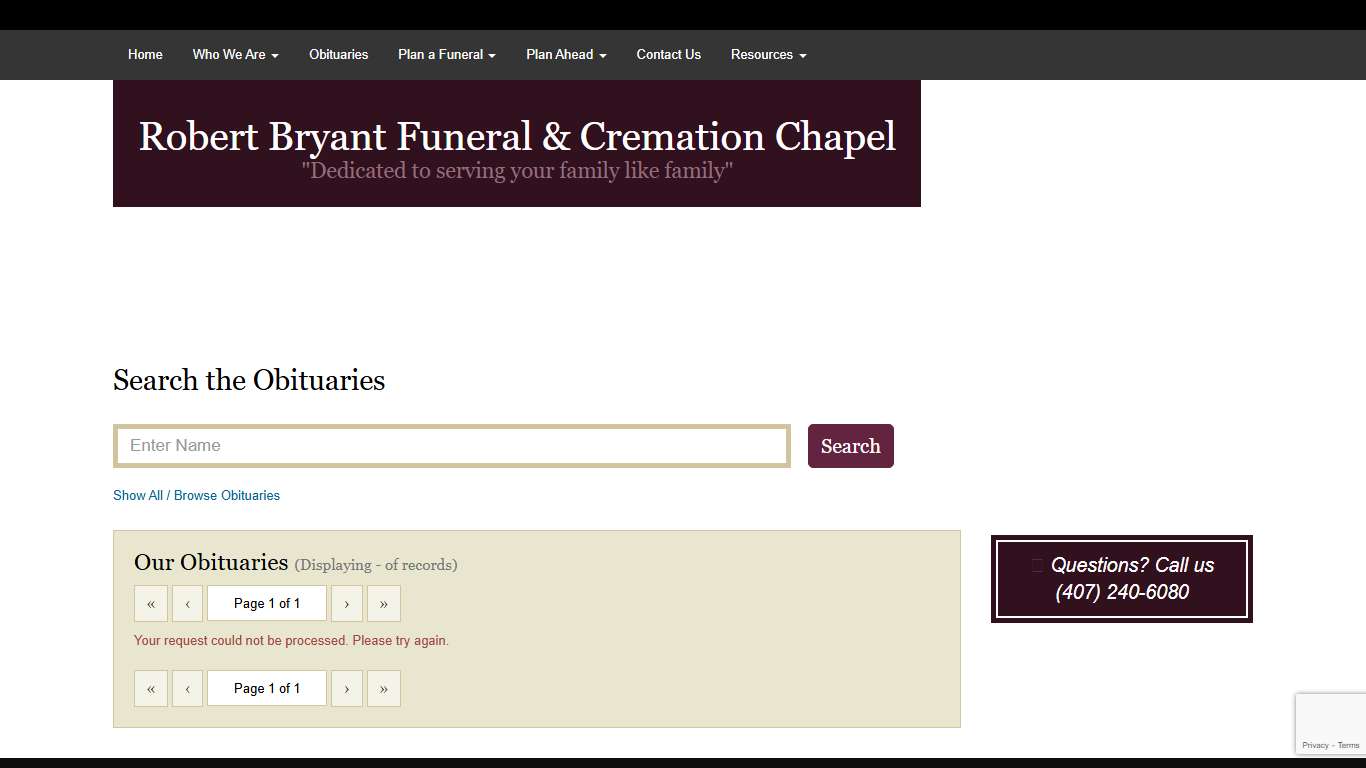The image size is (1366, 768).
Task: Click the previous page arrow in top pagination
Action: point(187,603)
